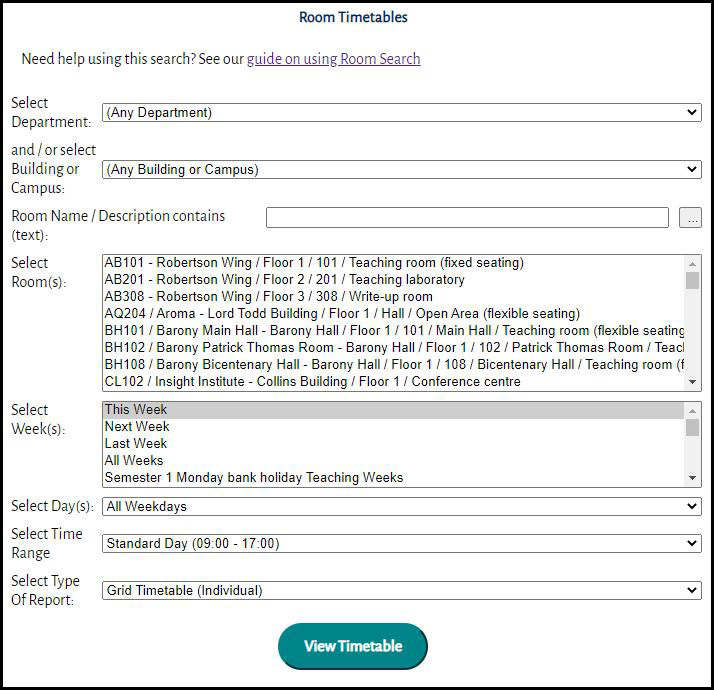The height and width of the screenshot is (690, 714).
Task: Select room AB201 Teaching laboratory
Action: click(x=284, y=280)
